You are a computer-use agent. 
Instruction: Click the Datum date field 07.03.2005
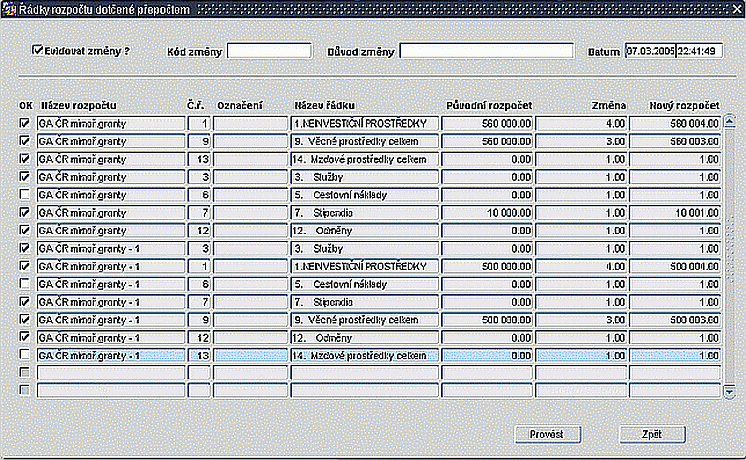[x=650, y=51]
